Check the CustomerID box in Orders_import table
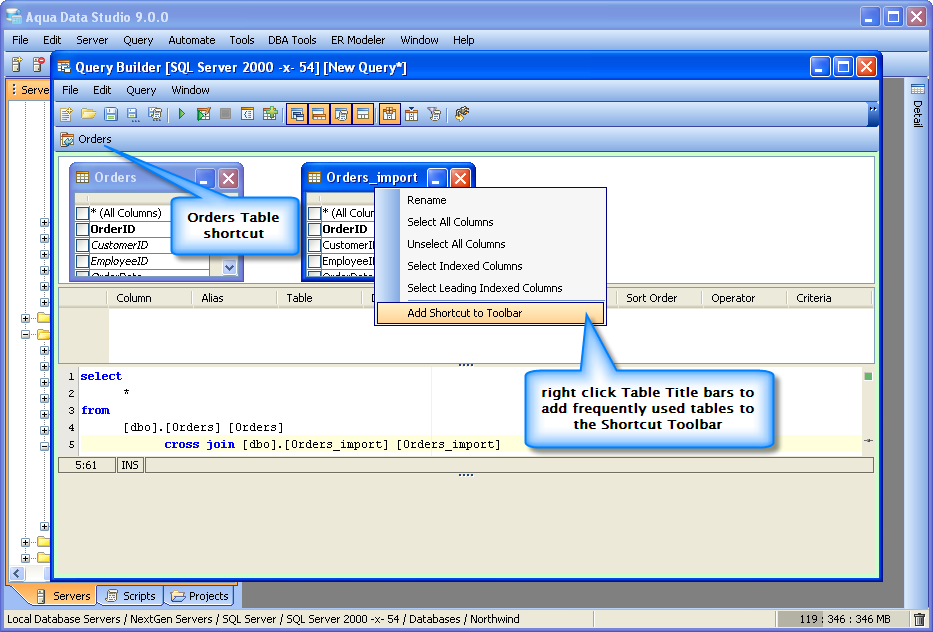The height and width of the screenshot is (632, 933). point(314,245)
